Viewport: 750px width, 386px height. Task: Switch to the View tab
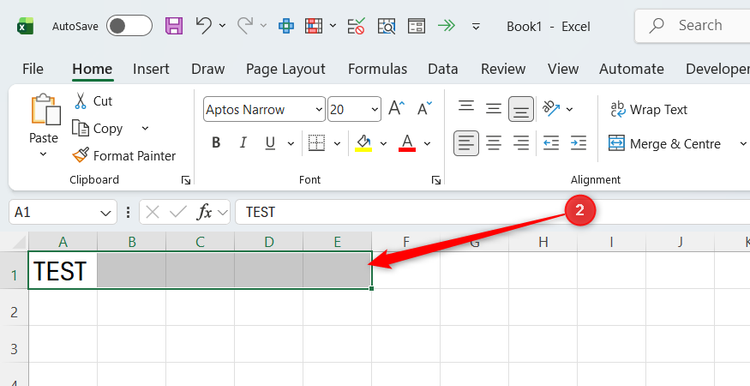pos(563,69)
